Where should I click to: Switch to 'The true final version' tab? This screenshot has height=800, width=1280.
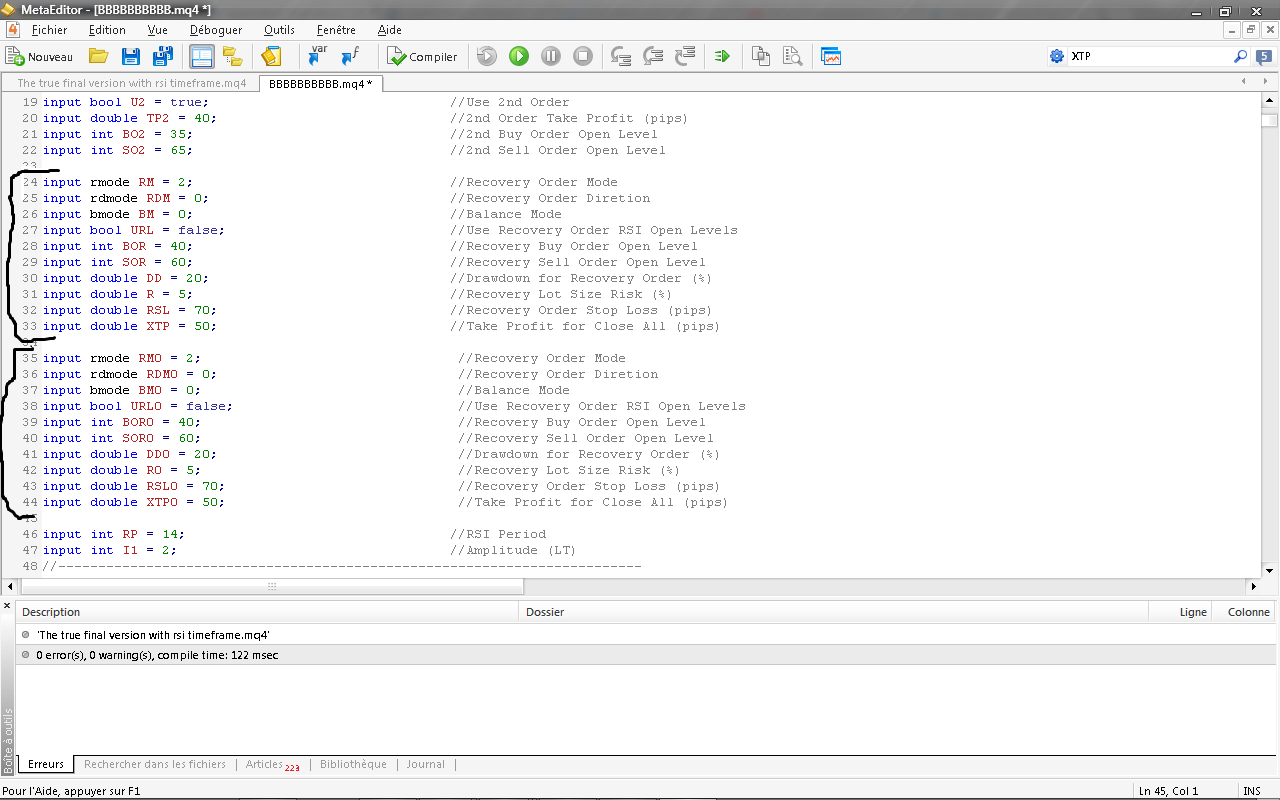131,84
